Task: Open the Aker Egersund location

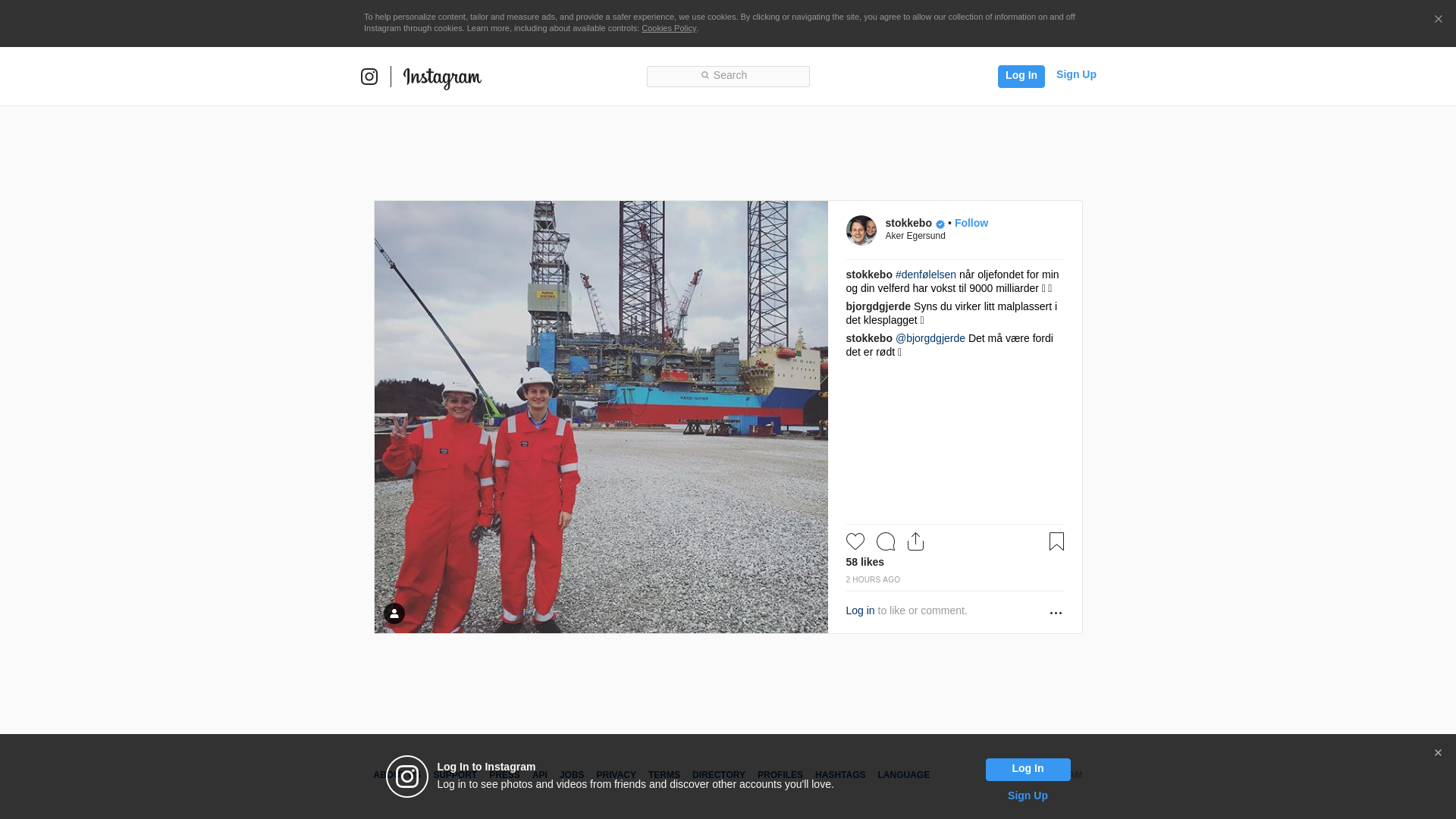Action: click(x=915, y=236)
